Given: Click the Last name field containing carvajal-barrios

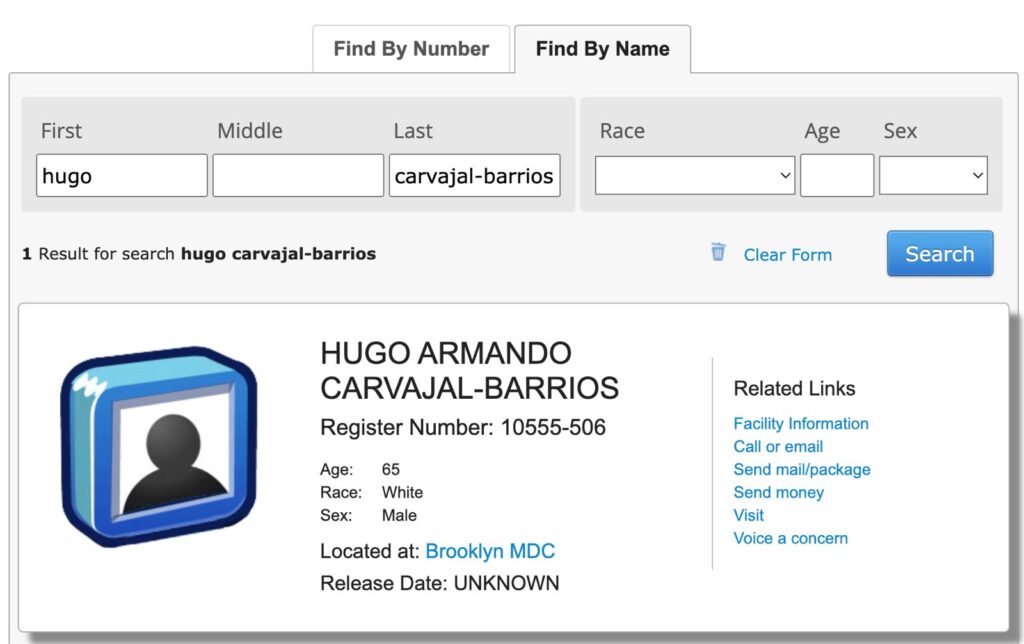Looking at the screenshot, I should pyautogui.click(x=474, y=176).
